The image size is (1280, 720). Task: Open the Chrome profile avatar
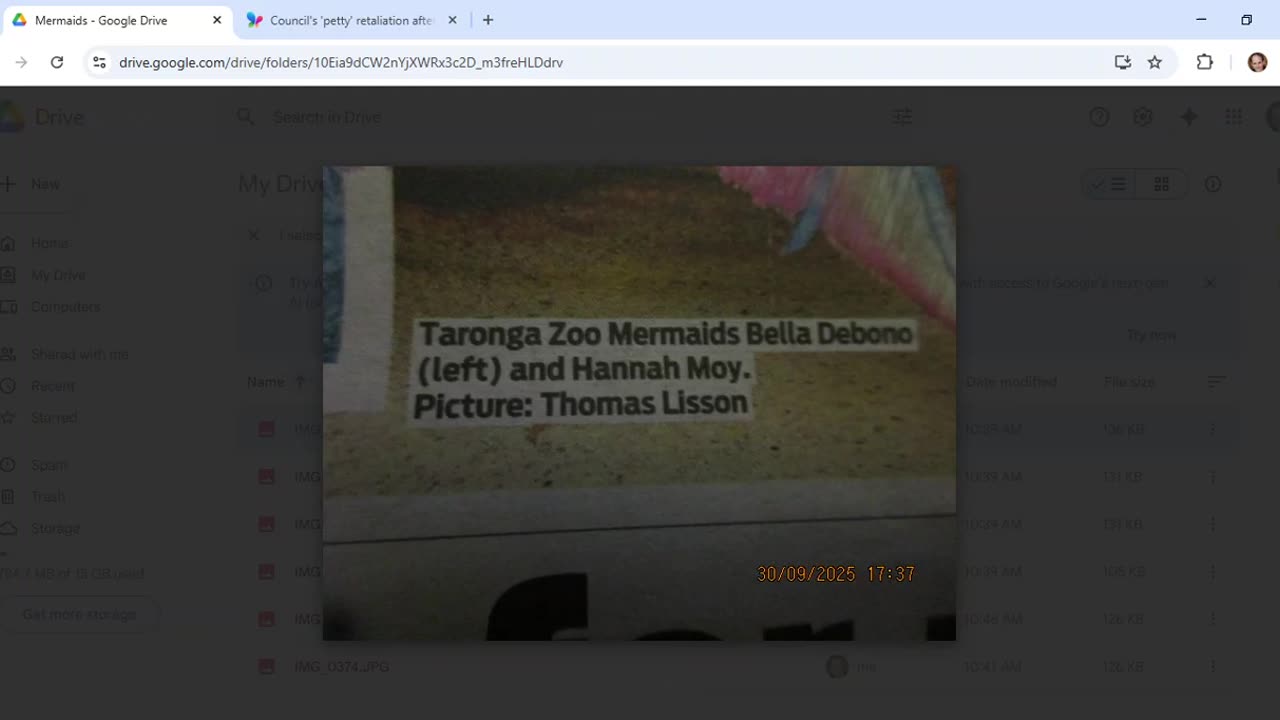point(1257,62)
